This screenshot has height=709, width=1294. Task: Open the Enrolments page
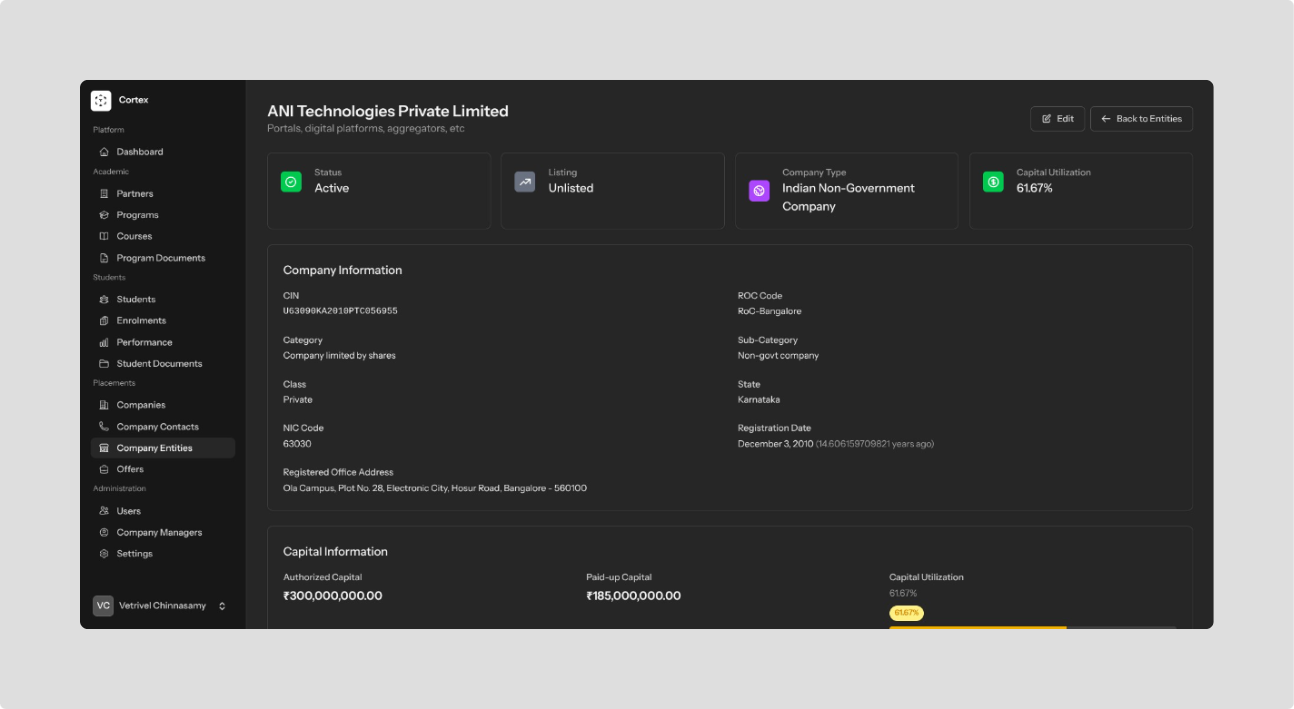coord(163,321)
